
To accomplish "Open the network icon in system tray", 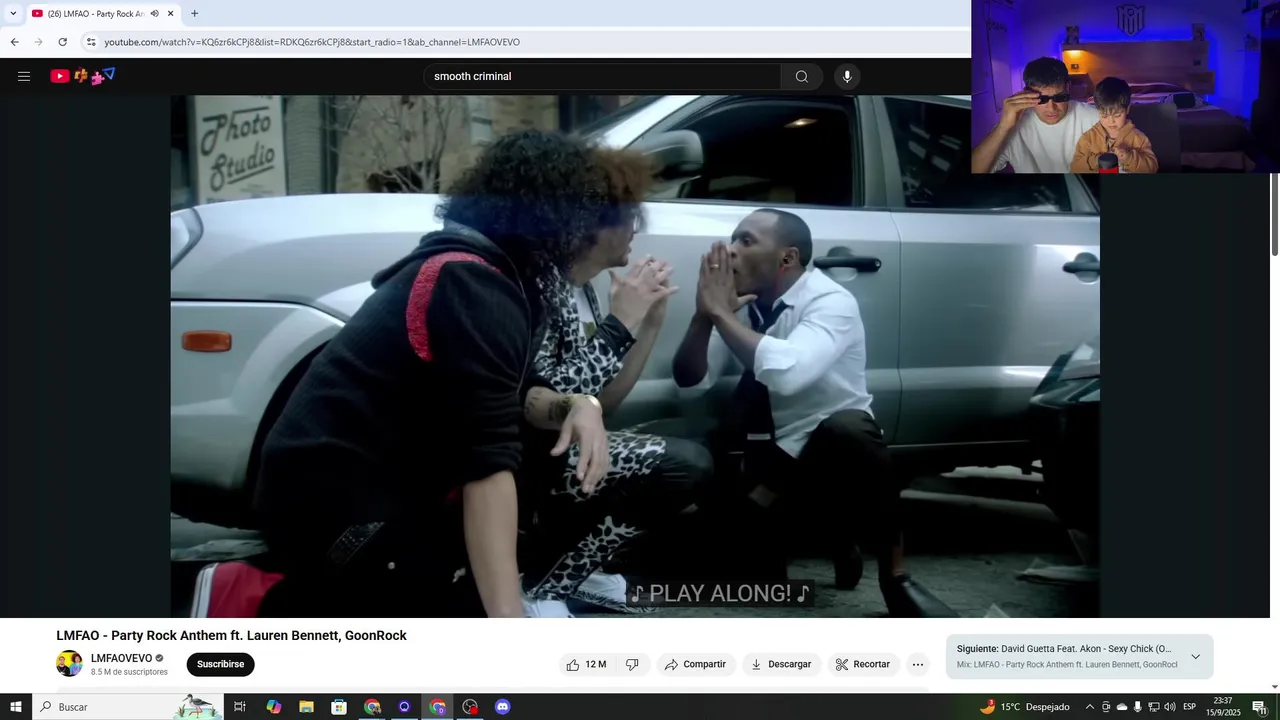I will pos(1153,707).
